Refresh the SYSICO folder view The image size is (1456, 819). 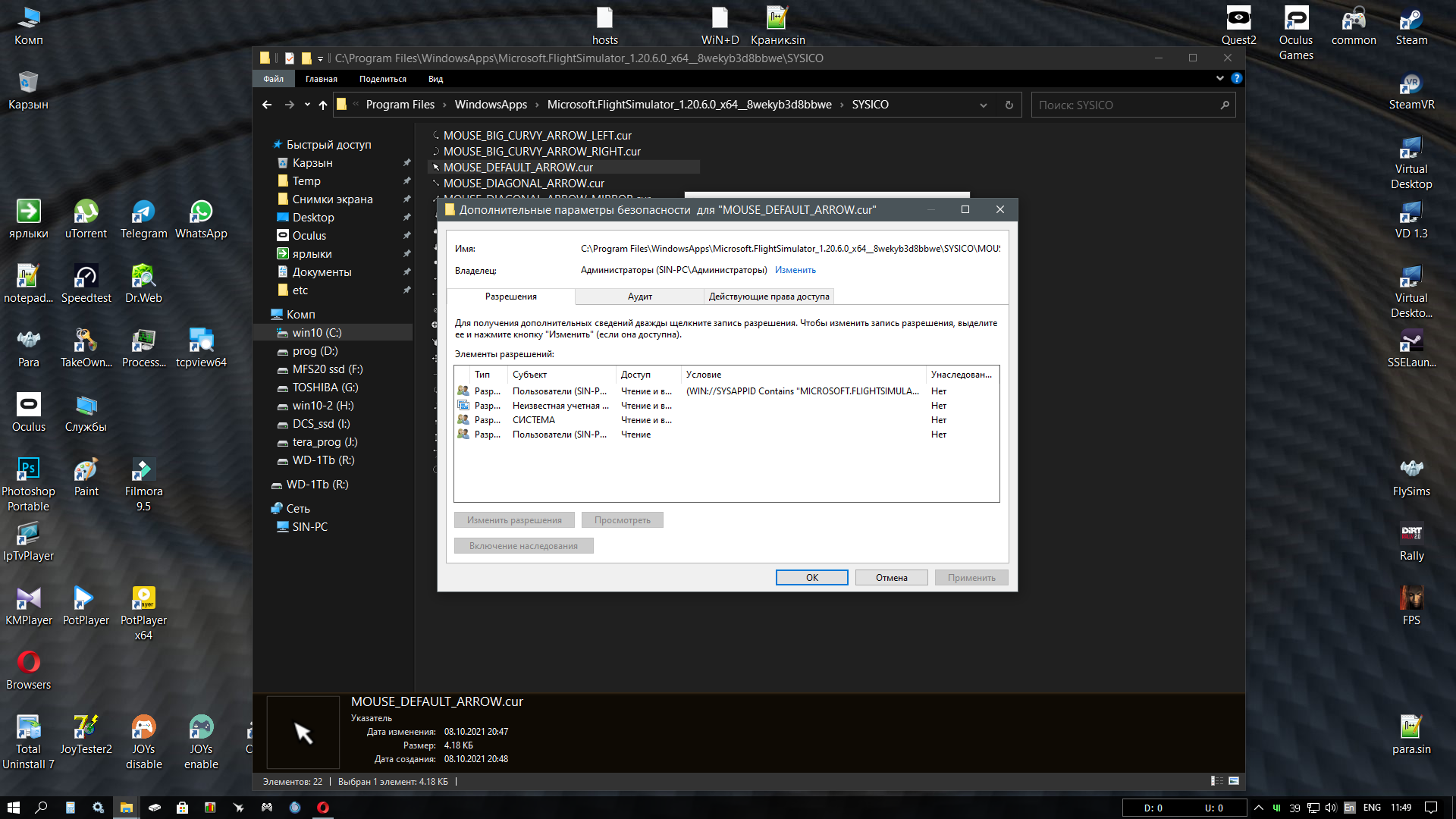(1009, 105)
